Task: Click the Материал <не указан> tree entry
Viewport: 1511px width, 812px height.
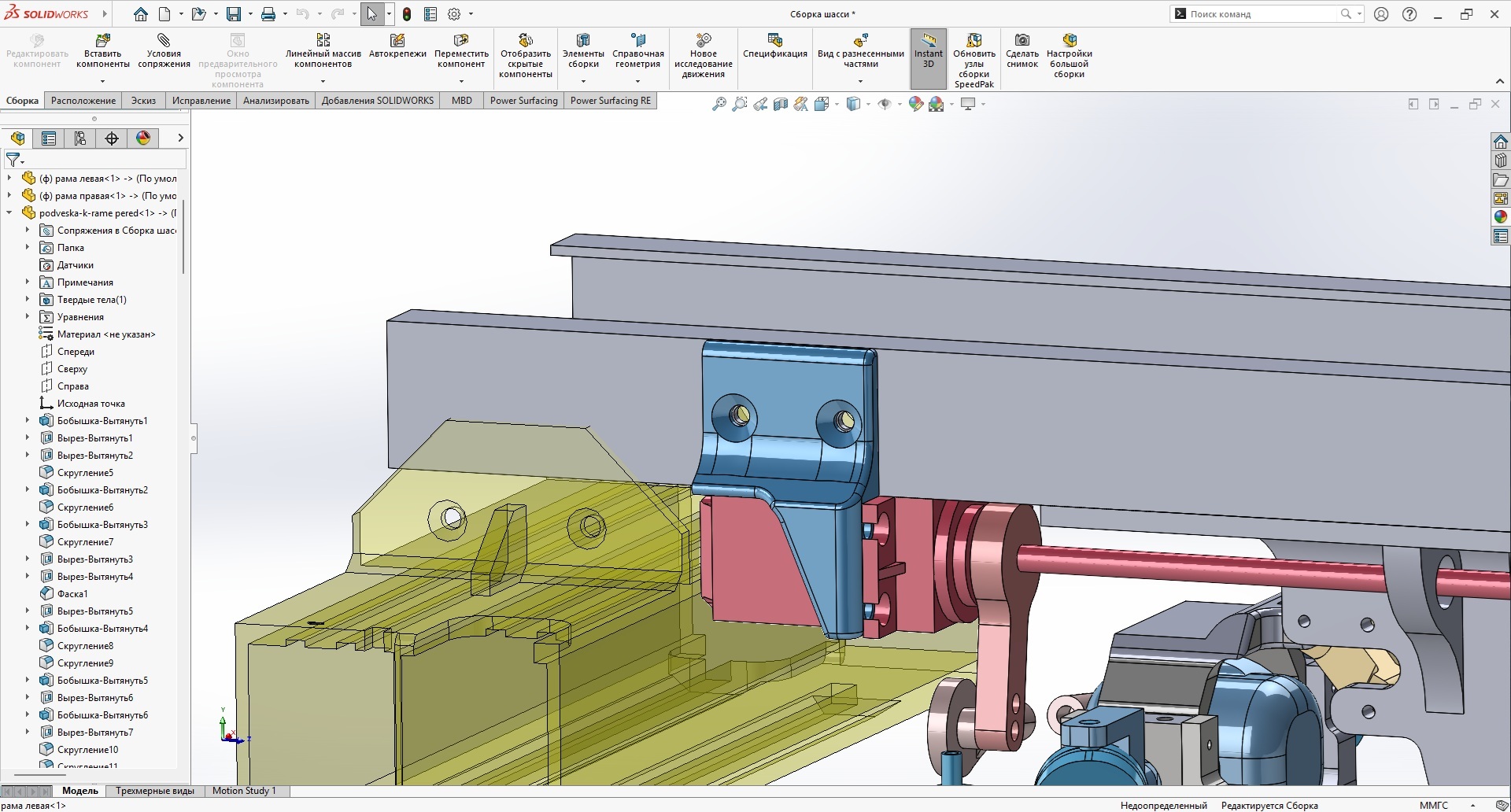Action: click(x=106, y=334)
